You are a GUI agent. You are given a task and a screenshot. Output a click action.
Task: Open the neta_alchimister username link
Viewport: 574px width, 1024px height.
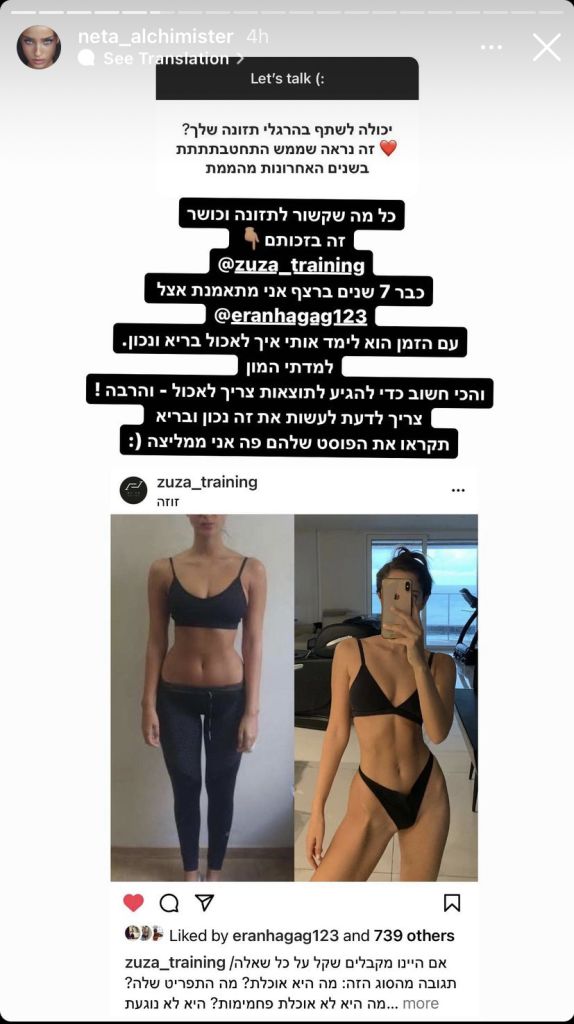point(155,37)
